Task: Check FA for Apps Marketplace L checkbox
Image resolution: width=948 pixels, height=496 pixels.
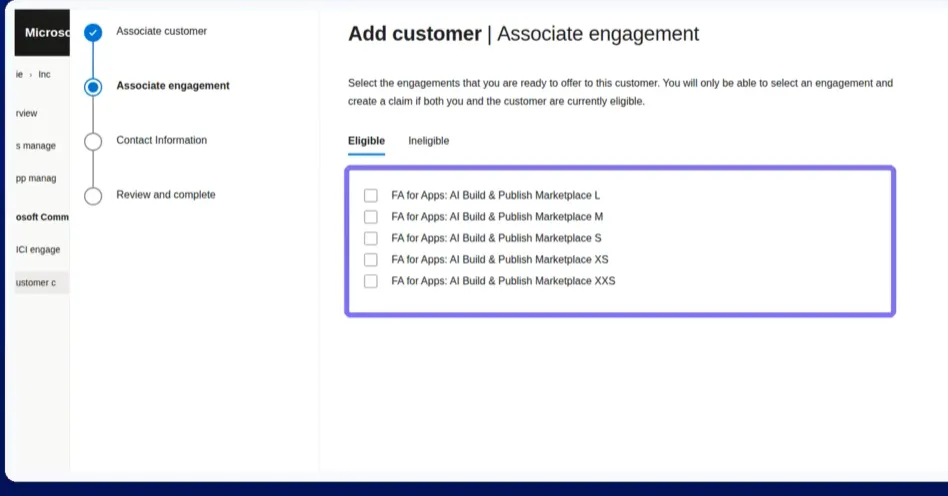Action: (x=371, y=195)
